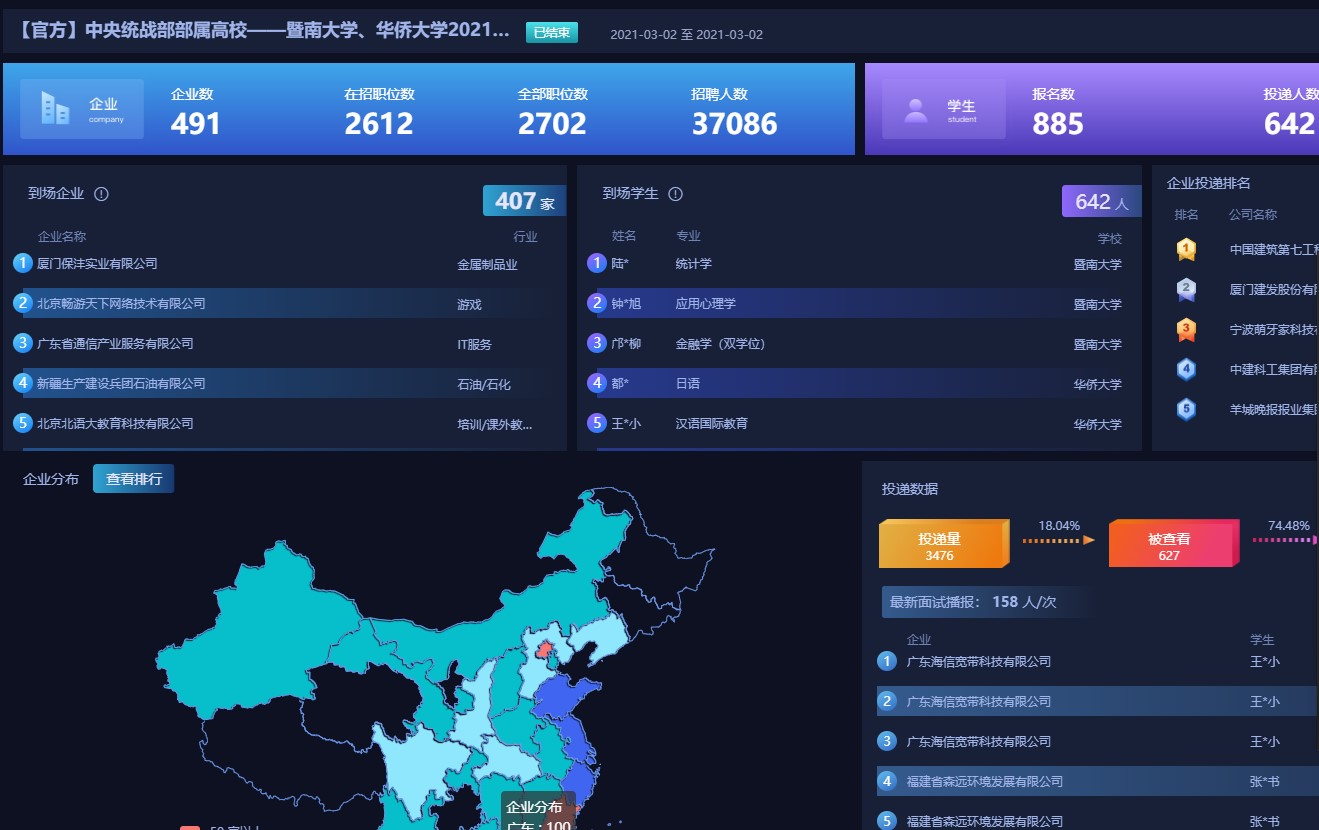Image resolution: width=1319 pixels, height=830 pixels.
Task: Select the red Beijing region on map
Action: click(543, 652)
